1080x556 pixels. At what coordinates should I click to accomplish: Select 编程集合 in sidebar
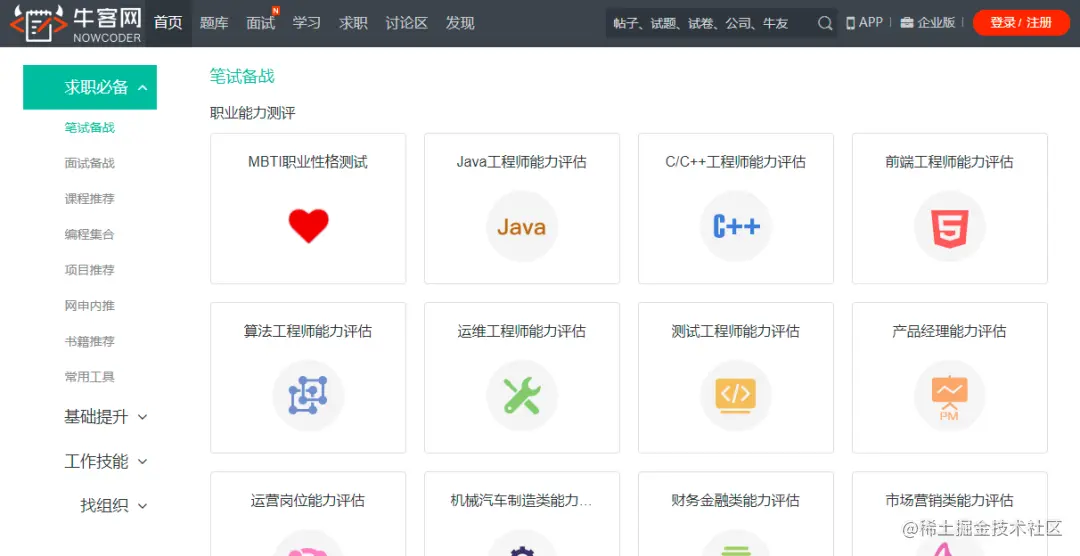(x=90, y=234)
